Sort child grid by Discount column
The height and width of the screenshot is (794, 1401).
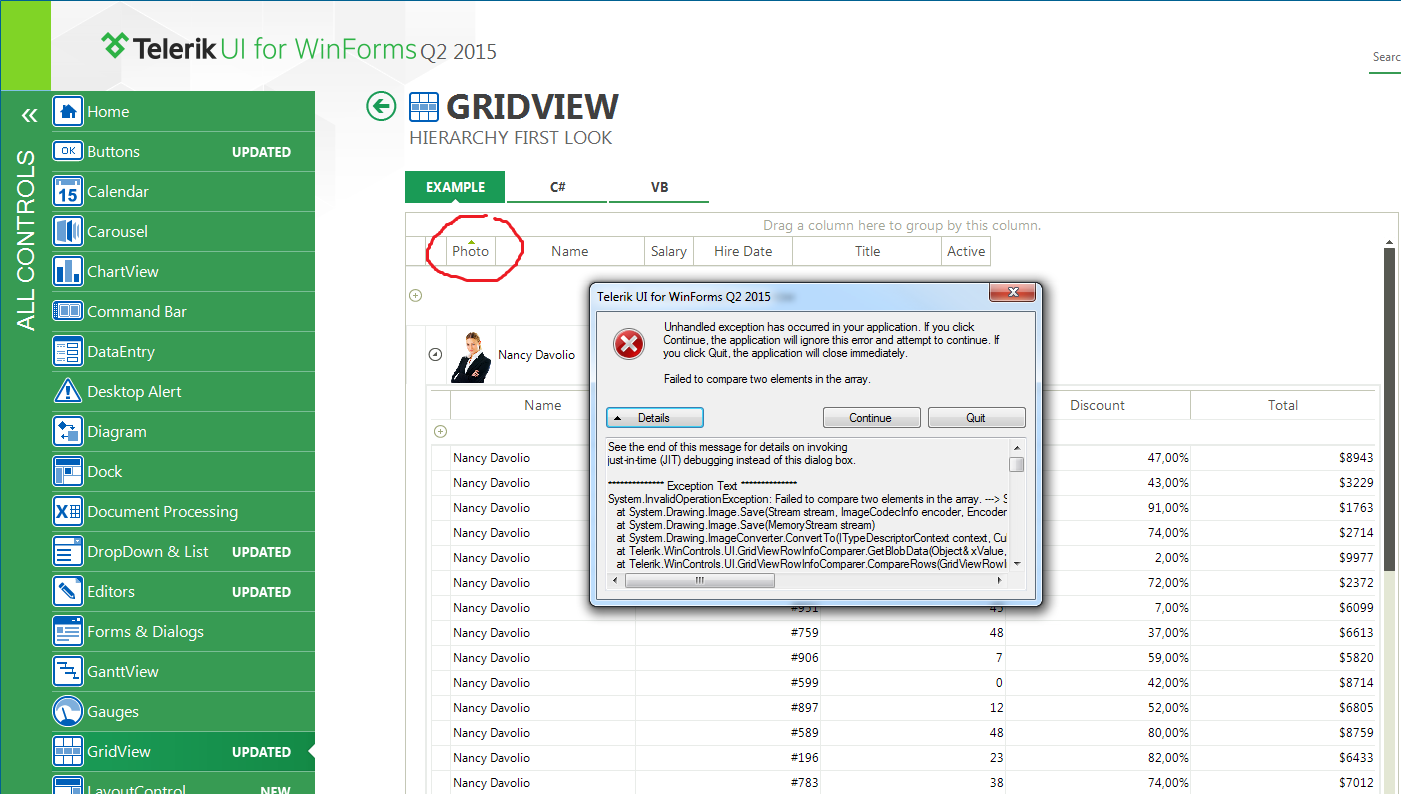tap(1098, 405)
